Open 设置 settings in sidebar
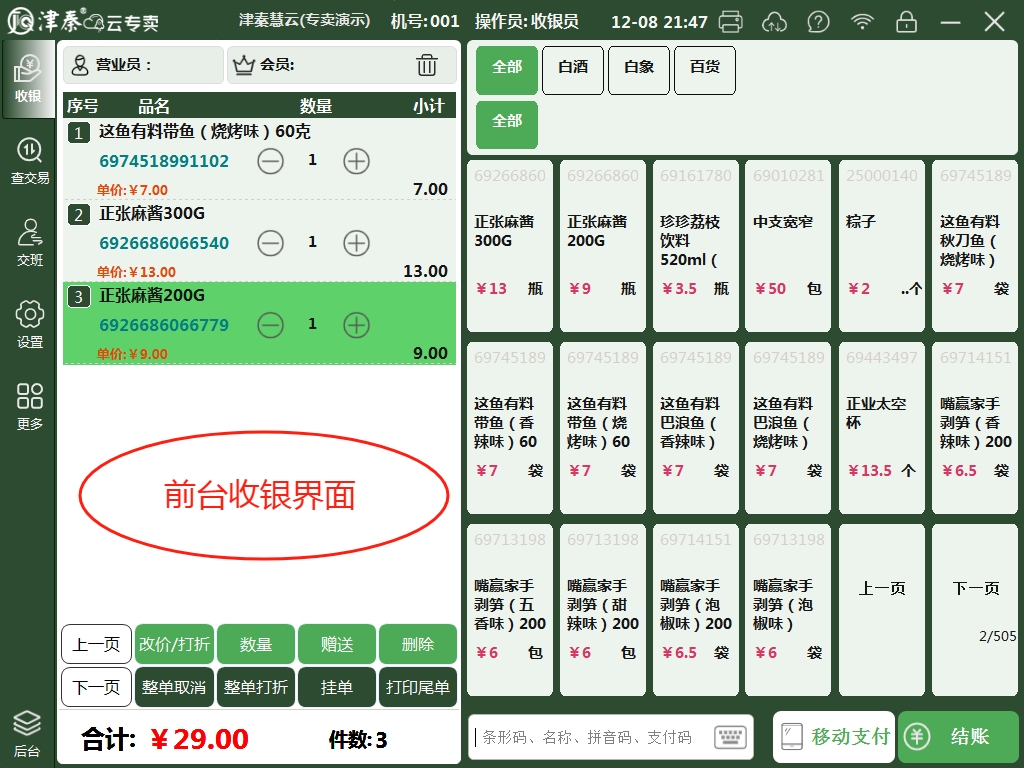1024x768 pixels. 29,325
